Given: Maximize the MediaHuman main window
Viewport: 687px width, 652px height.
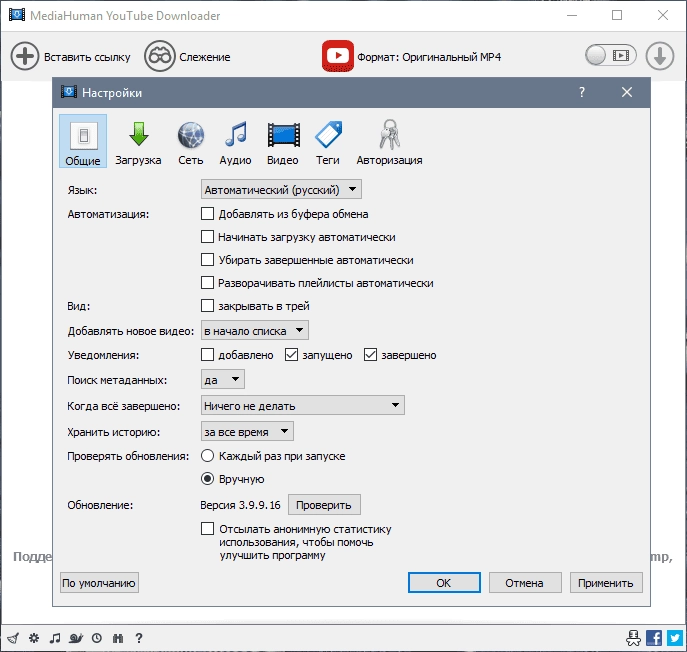Looking at the screenshot, I should click(x=617, y=15).
